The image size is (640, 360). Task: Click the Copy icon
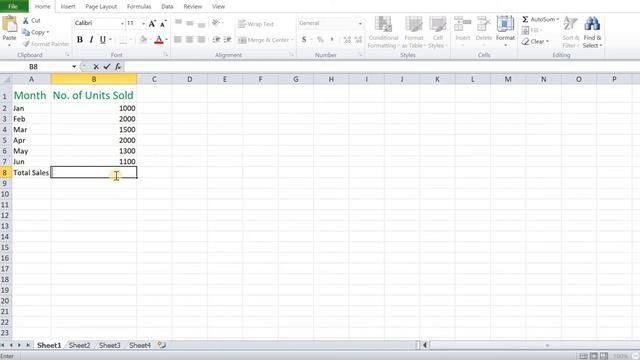pos(26,32)
